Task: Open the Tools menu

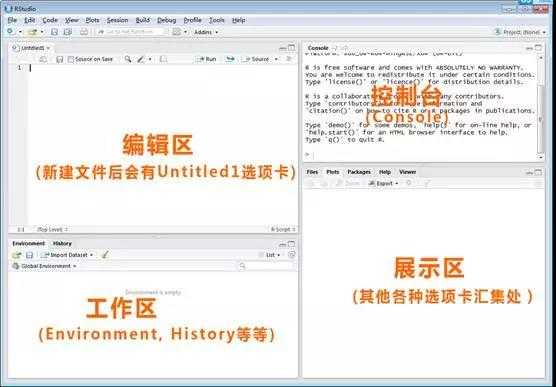Action: point(216,20)
